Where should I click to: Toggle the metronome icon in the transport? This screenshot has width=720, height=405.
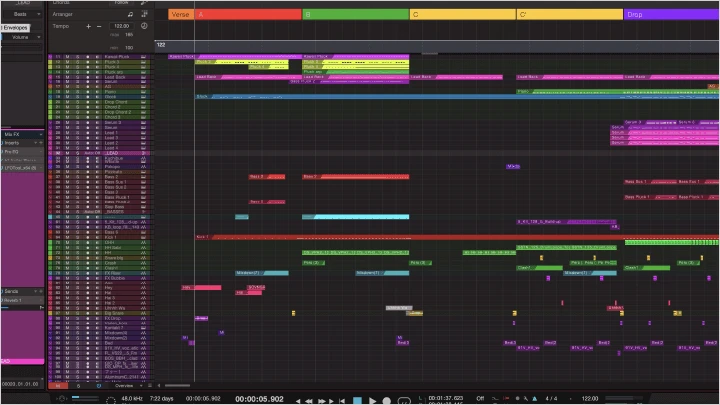[x=534, y=399]
